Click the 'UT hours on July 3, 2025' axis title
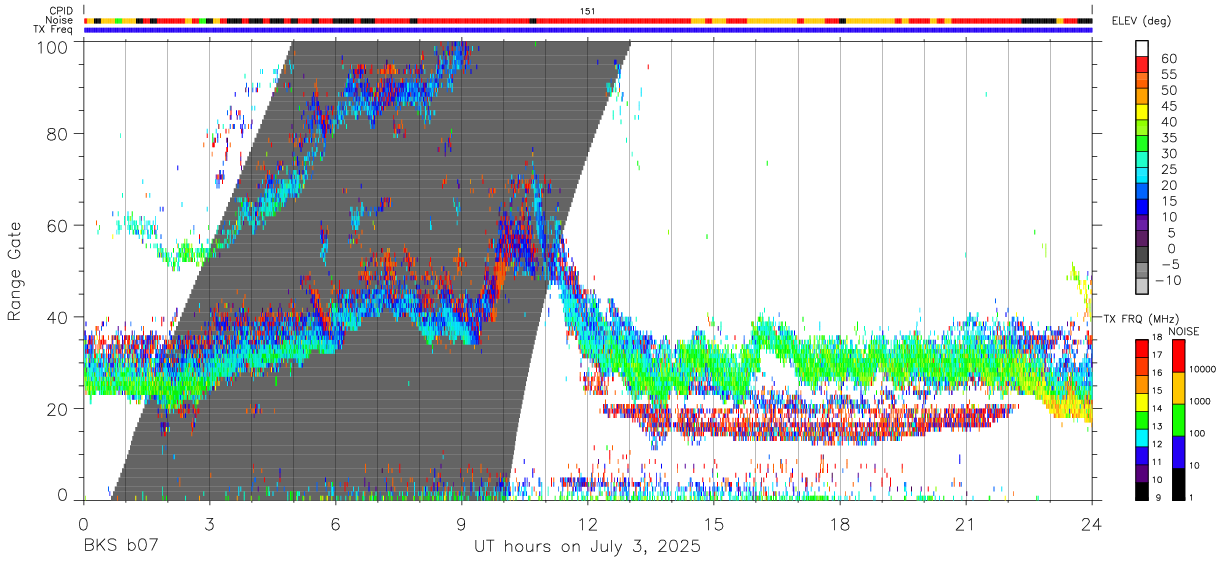The height and width of the screenshot is (567, 1228). coord(587,547)
